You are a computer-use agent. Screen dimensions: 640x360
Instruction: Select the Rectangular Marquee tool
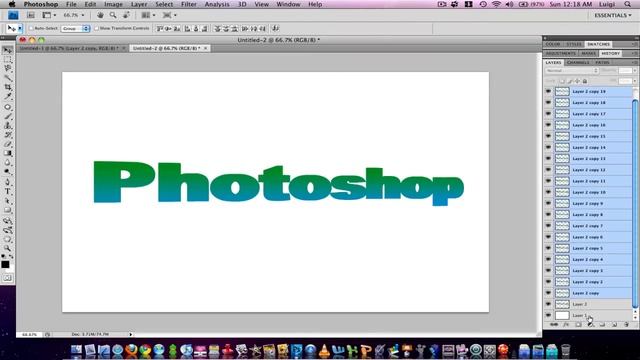(7, 60)
